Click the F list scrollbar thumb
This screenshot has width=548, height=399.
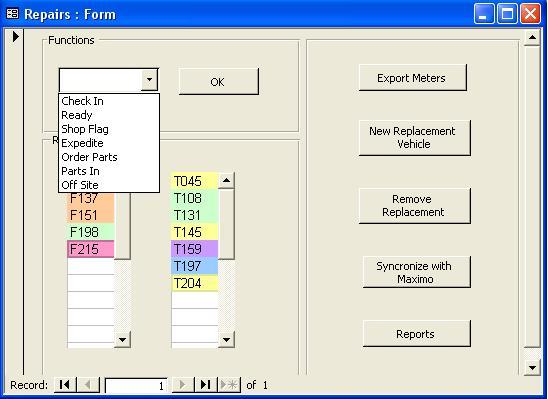(122, 226)
